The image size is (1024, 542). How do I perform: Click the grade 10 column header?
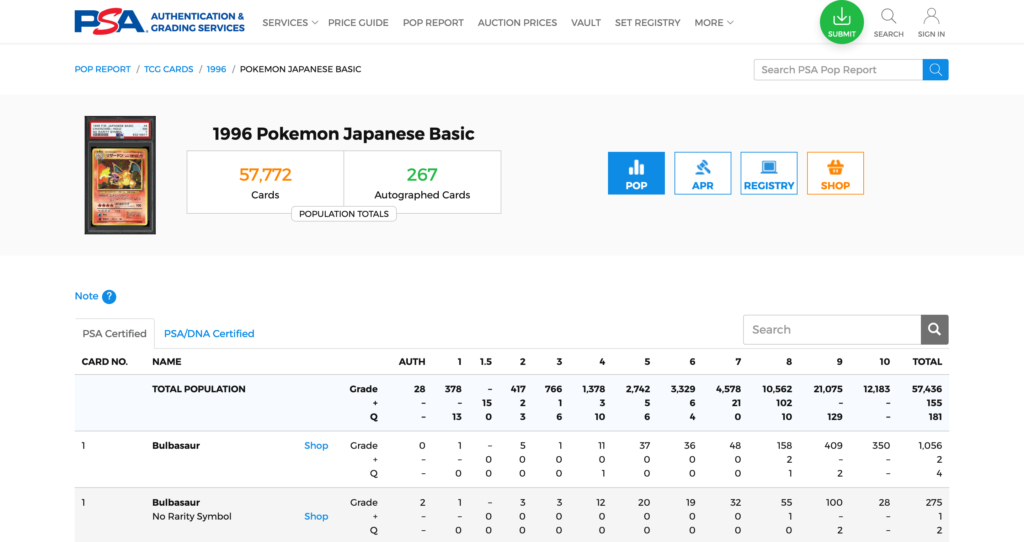(x=884, y=362)
